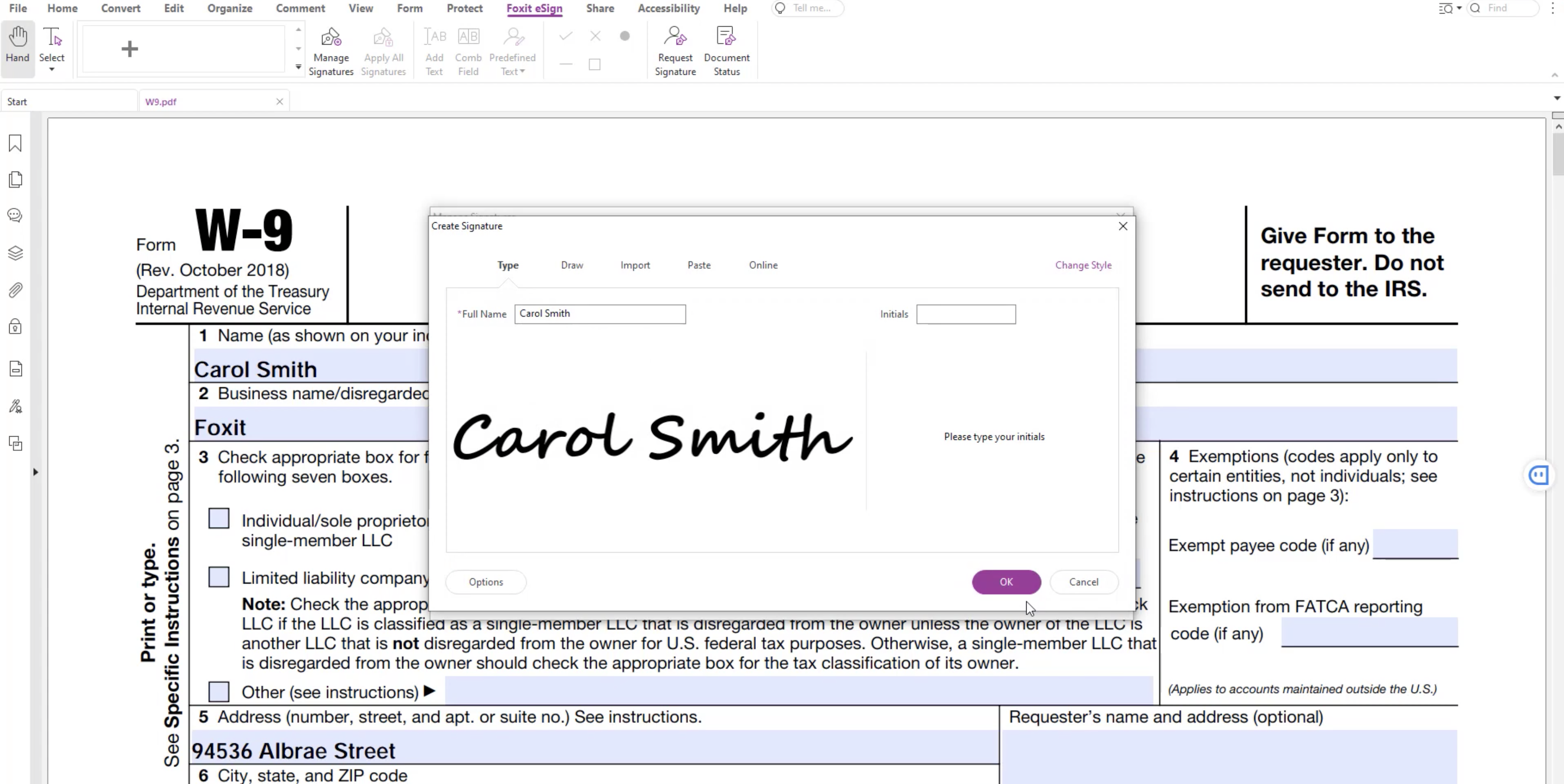The height and width of the screenshot is (784, 1564).
Task: Check Individual/sole proprietor checkbox
Action: coord(218,518)
